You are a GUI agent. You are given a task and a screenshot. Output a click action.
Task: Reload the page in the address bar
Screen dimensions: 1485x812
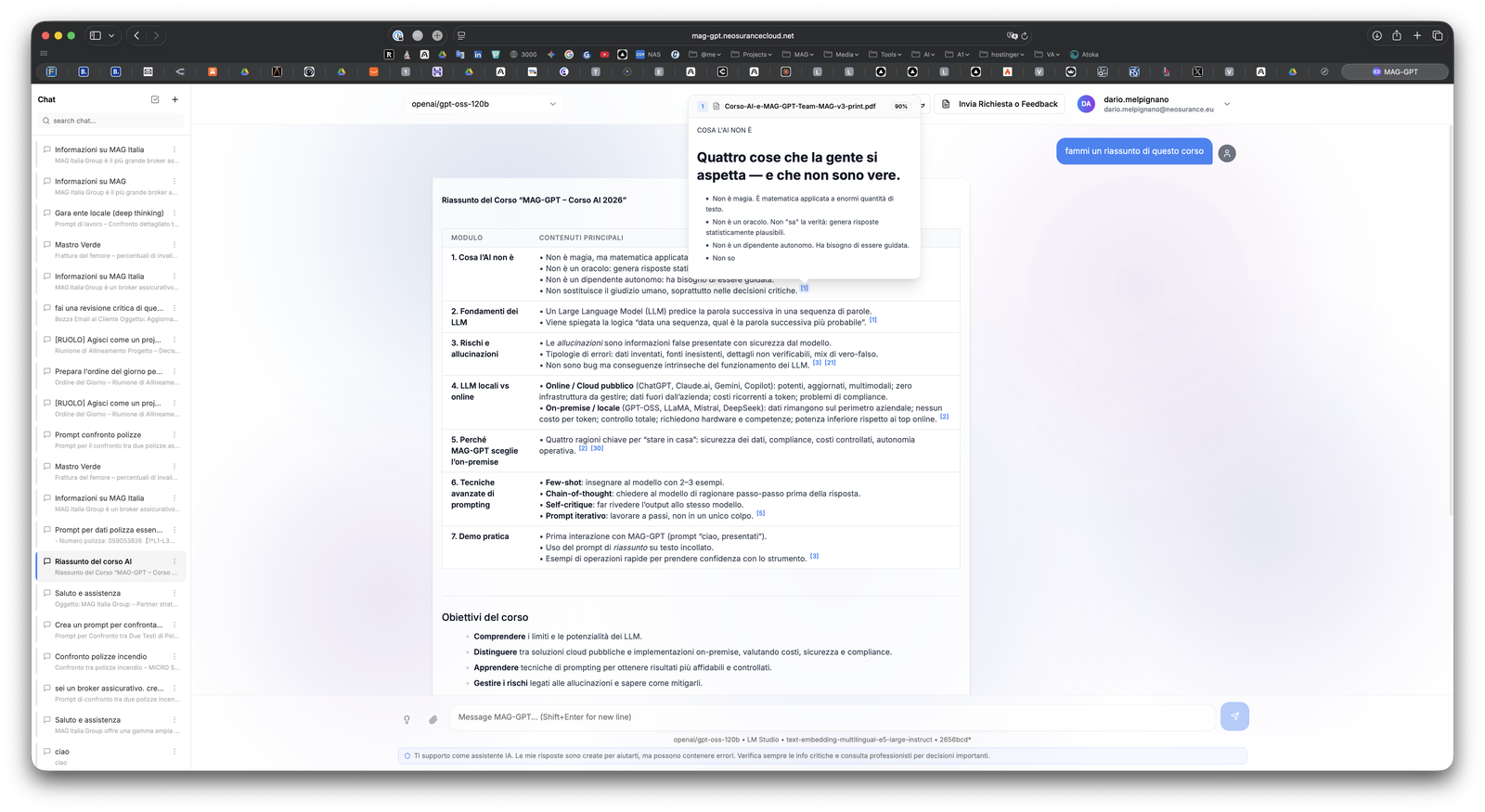tap(1025, 36)
